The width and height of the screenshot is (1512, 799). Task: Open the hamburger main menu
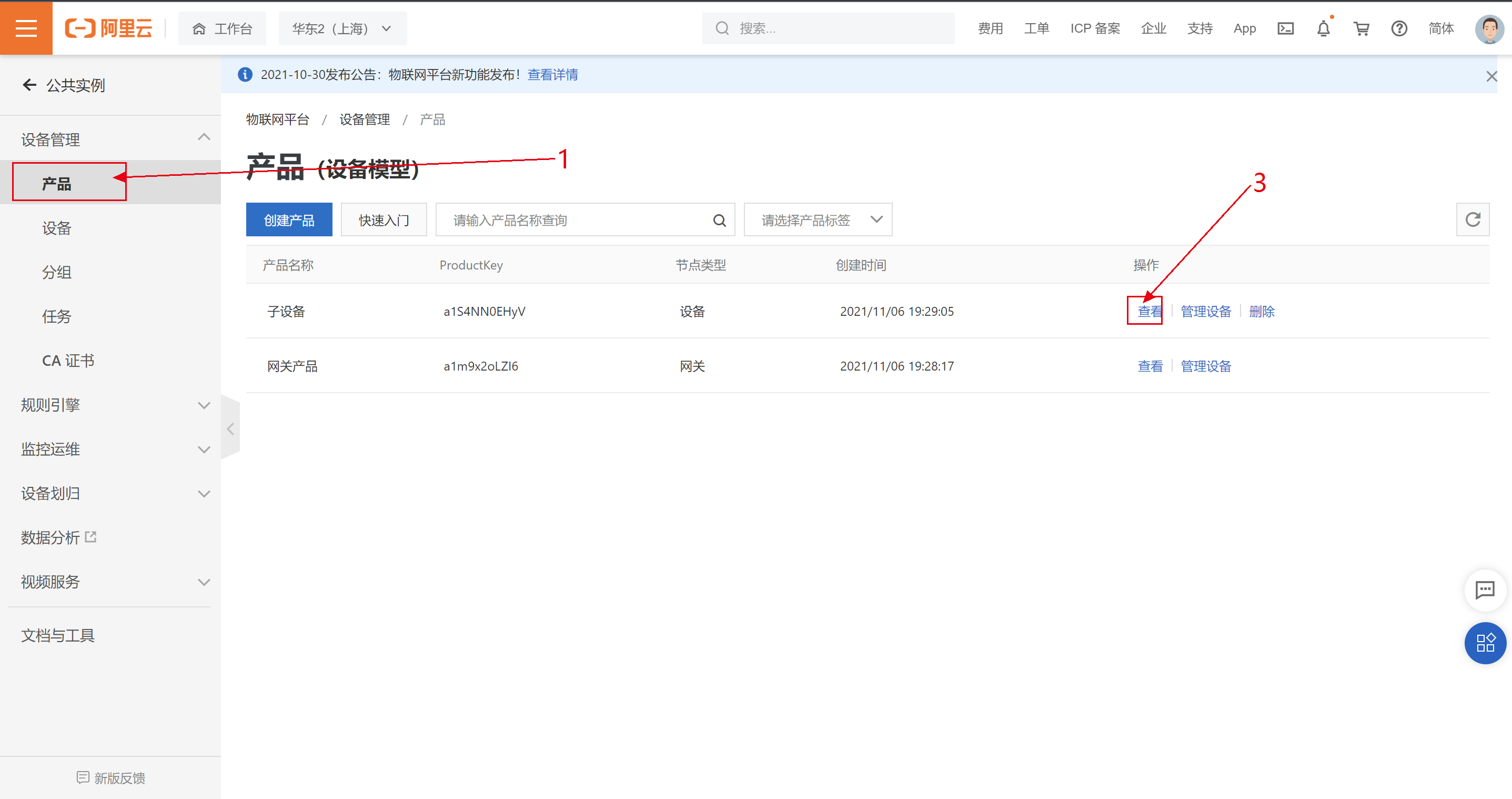click(26, 28)
